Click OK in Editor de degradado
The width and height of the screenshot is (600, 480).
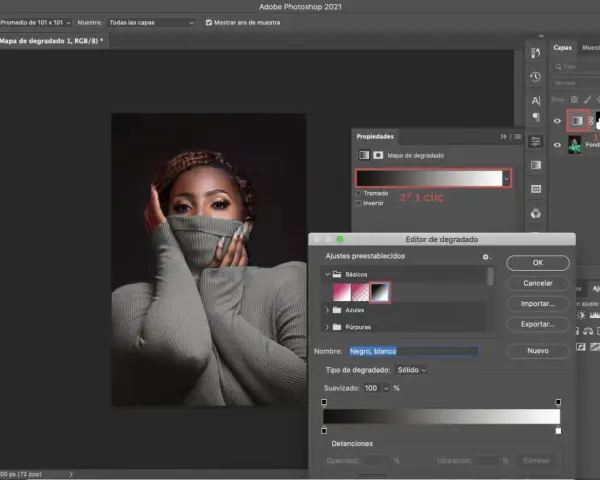coord(538,263)
